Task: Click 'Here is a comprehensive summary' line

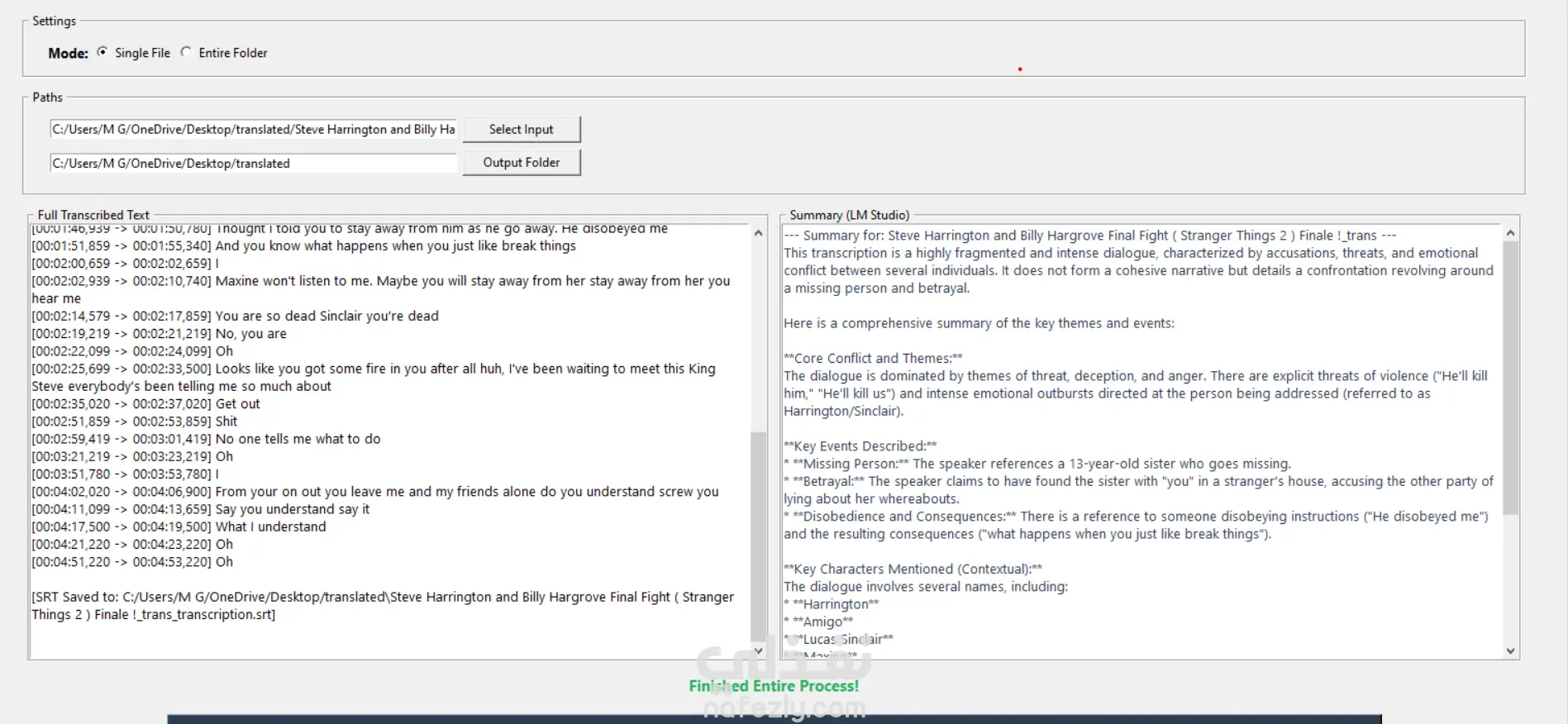Action: 979,323
